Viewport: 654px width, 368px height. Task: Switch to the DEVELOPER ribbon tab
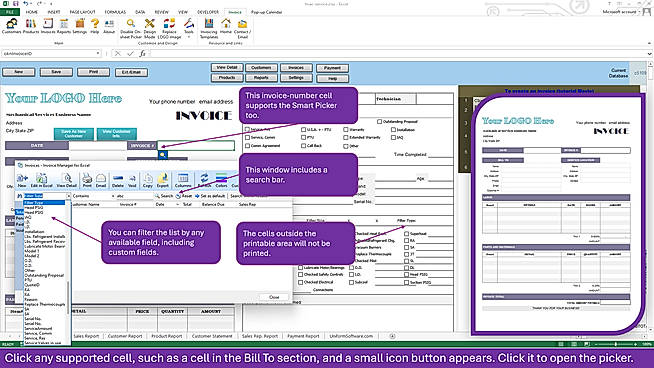[x=208, y=12]
